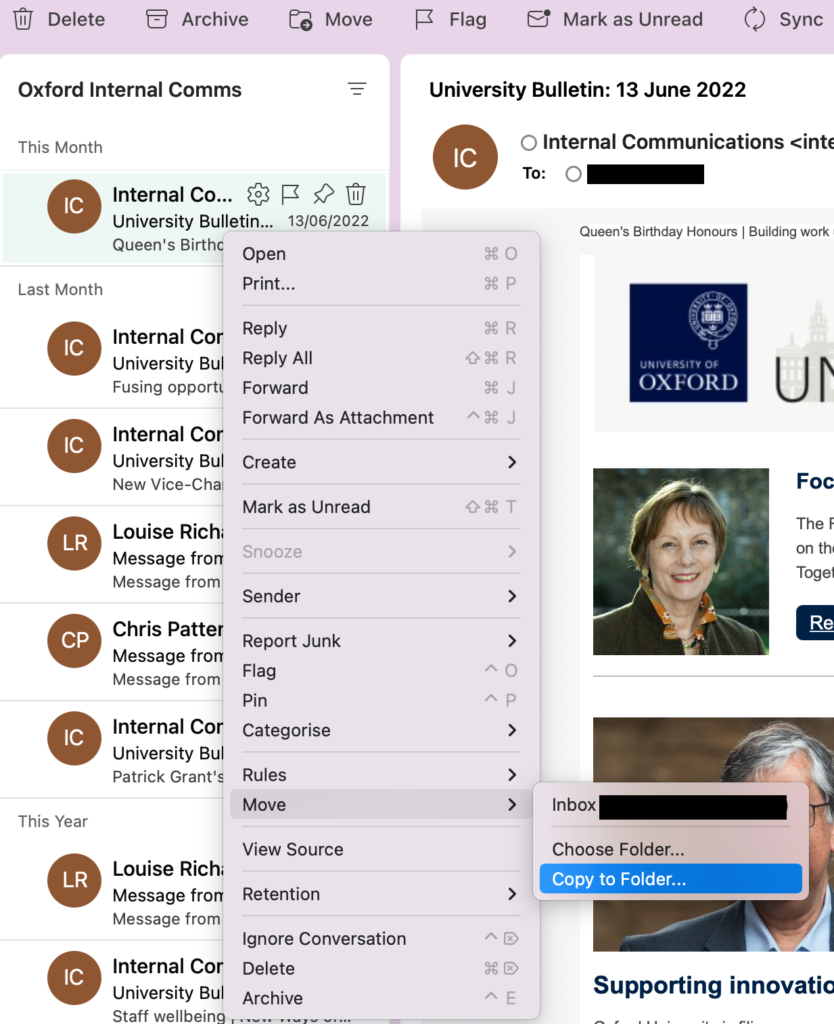
Task: Click the presence circle next to To field
Action: pos(573,174)
